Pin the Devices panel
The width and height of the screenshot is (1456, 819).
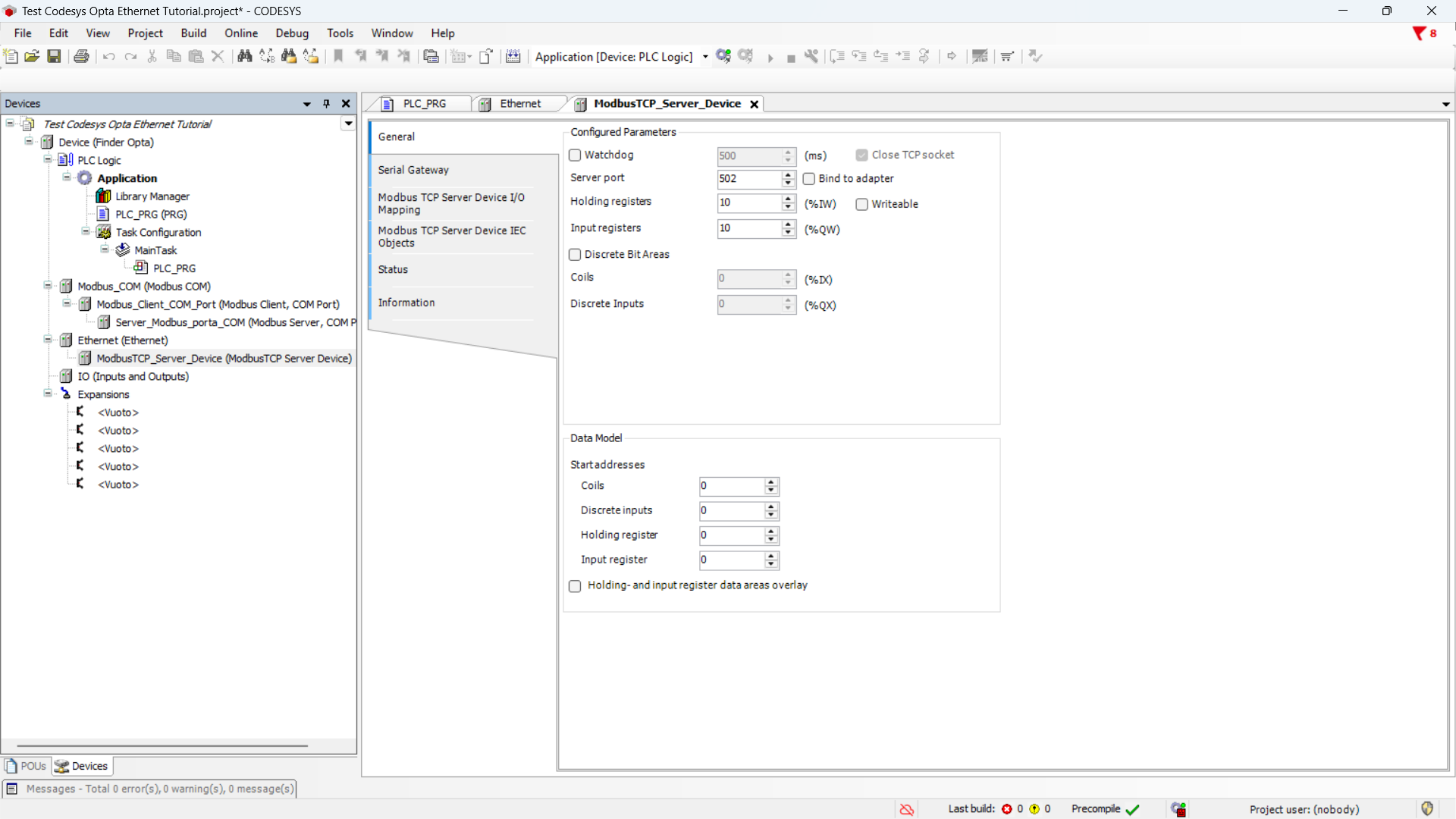pyautogui.click(x=327, y=104)
